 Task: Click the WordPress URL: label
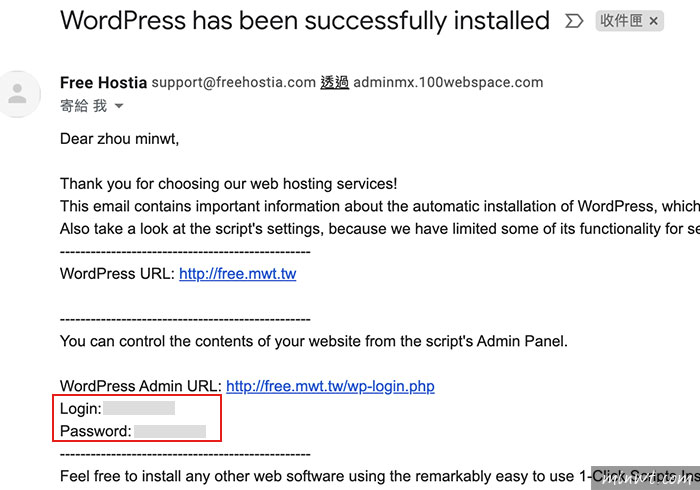pos(117,274)
